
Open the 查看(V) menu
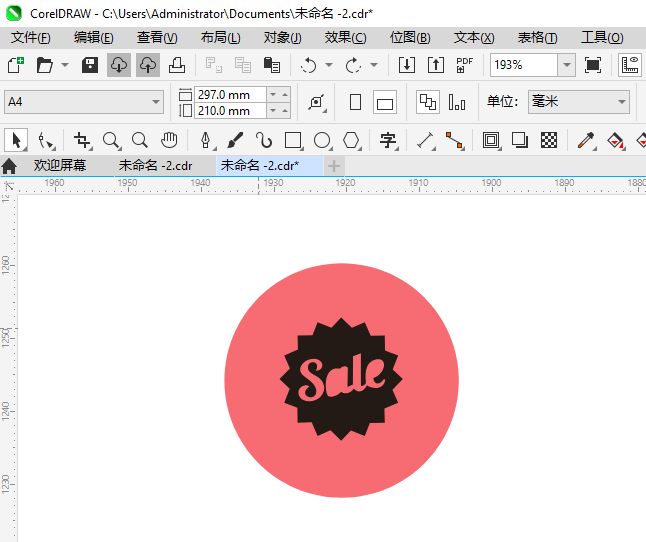coord(157,38)
